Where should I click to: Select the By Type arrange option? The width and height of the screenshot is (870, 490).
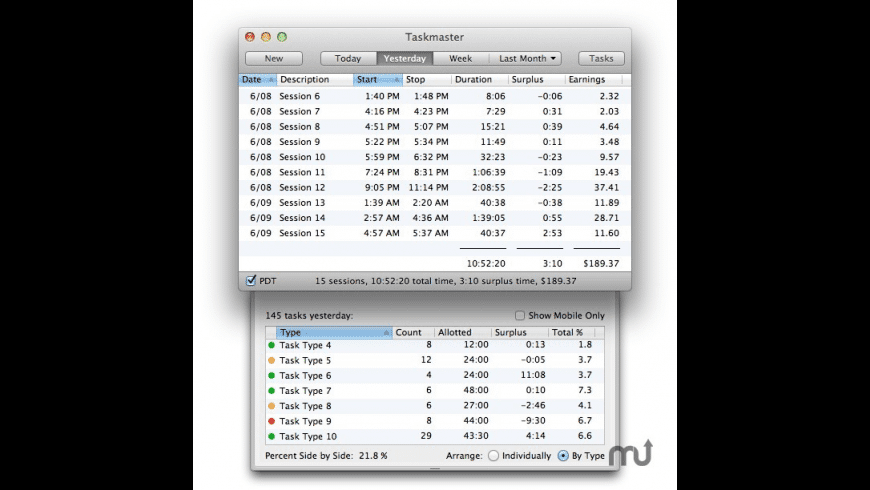pyautogui.click(x=563, y=456)
